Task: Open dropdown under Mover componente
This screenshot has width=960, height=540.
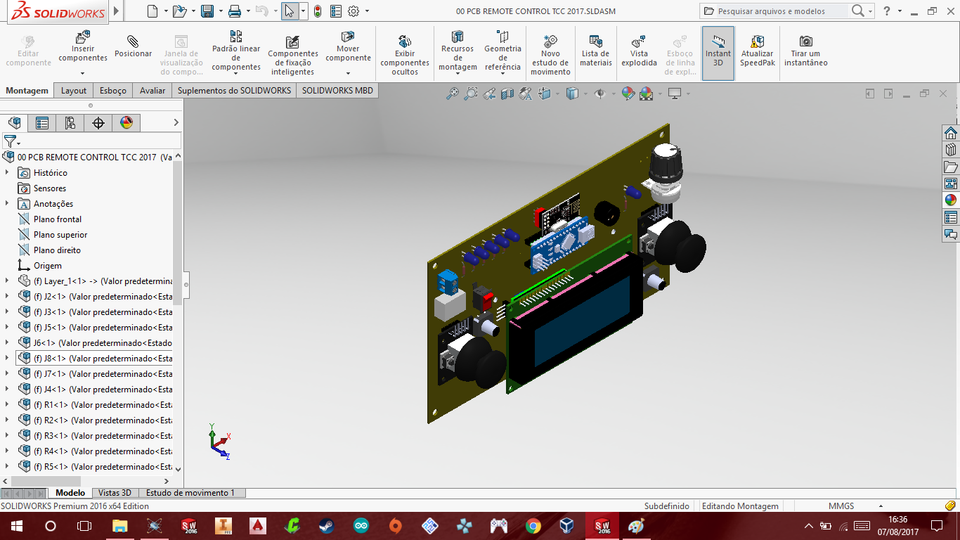Action: (348, 73)
